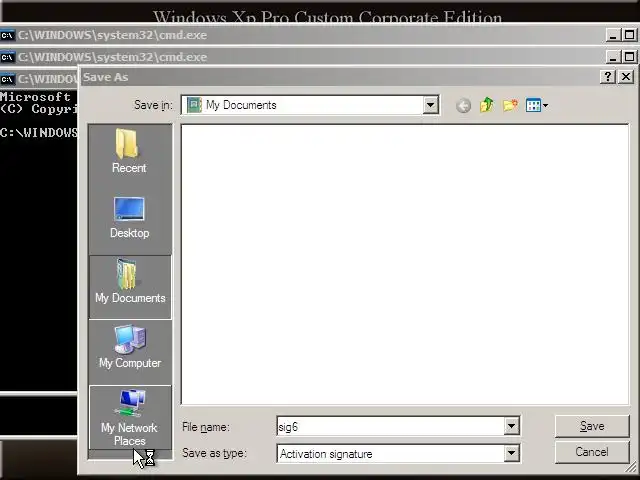Click the Save button
Image resolution: width=640 pixels, height=480 pixels.
(x=592, y=426)
